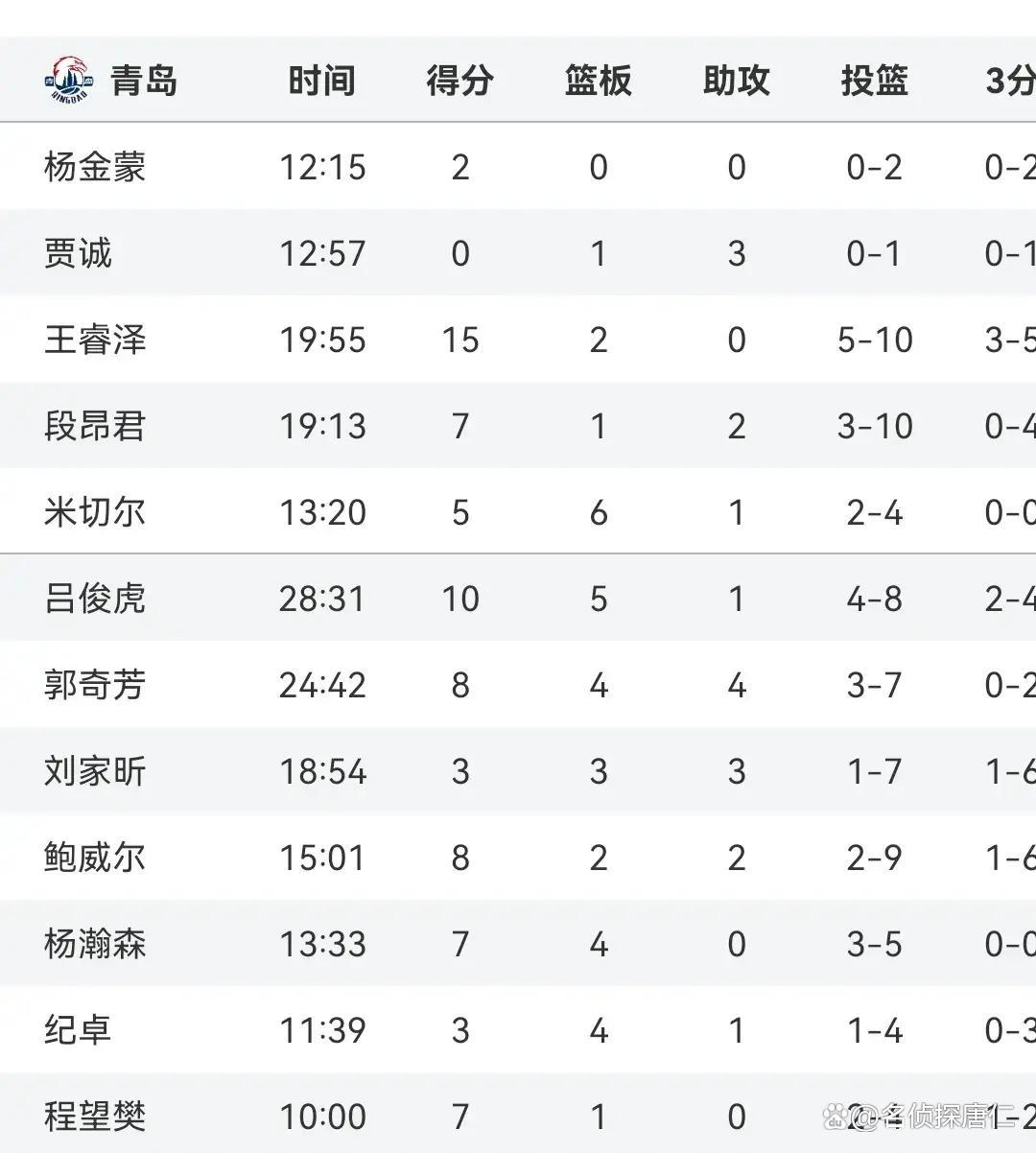Tap on player 纪卓

[78, 1030]
